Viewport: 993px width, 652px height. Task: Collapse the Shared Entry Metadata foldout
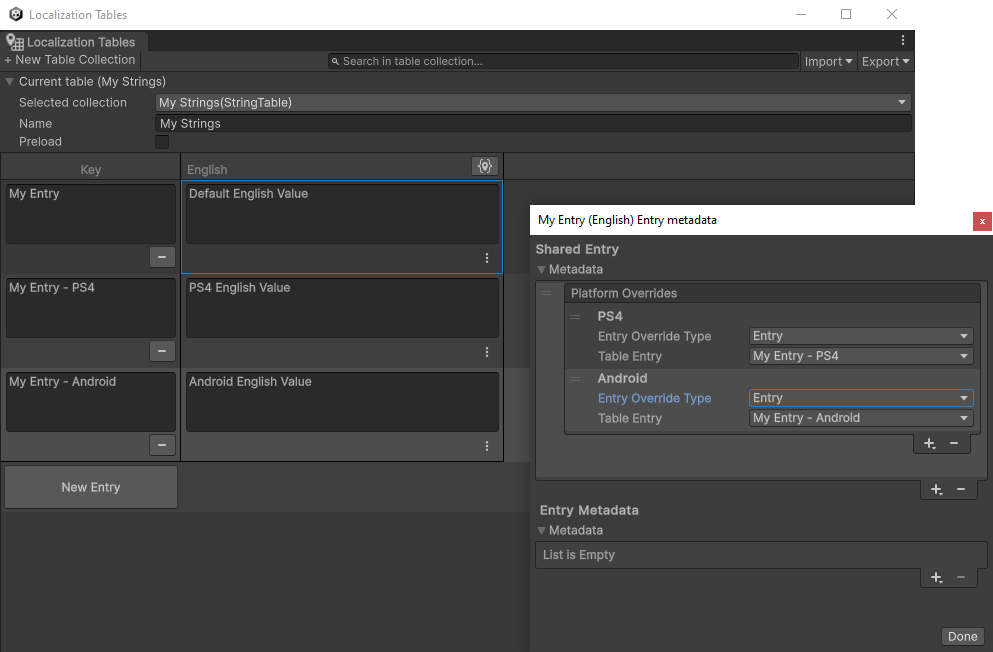tap(541, 270)
